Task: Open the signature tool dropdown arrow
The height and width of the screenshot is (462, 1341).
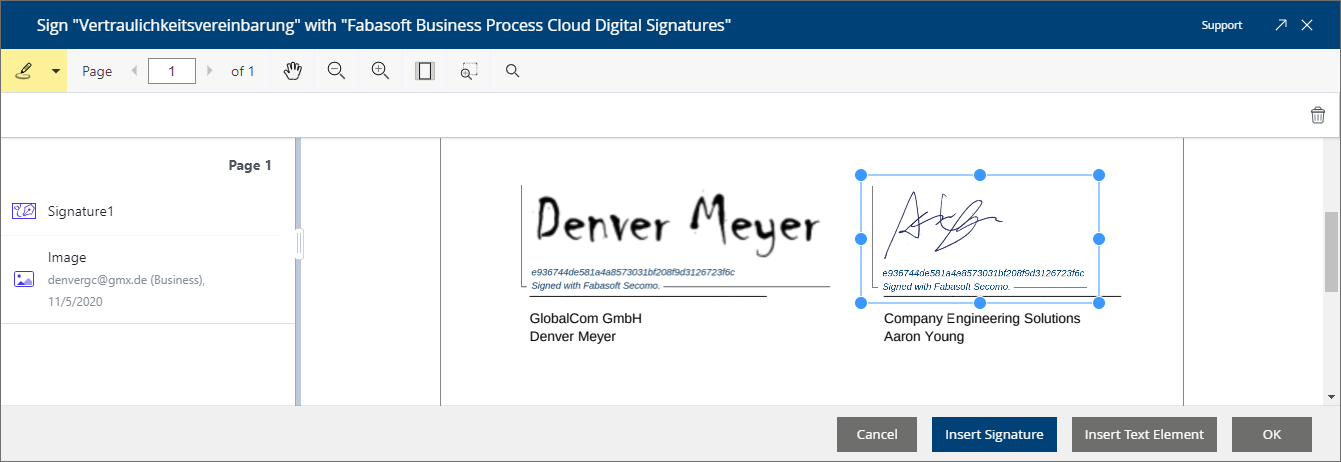Action: pos(55,71)
